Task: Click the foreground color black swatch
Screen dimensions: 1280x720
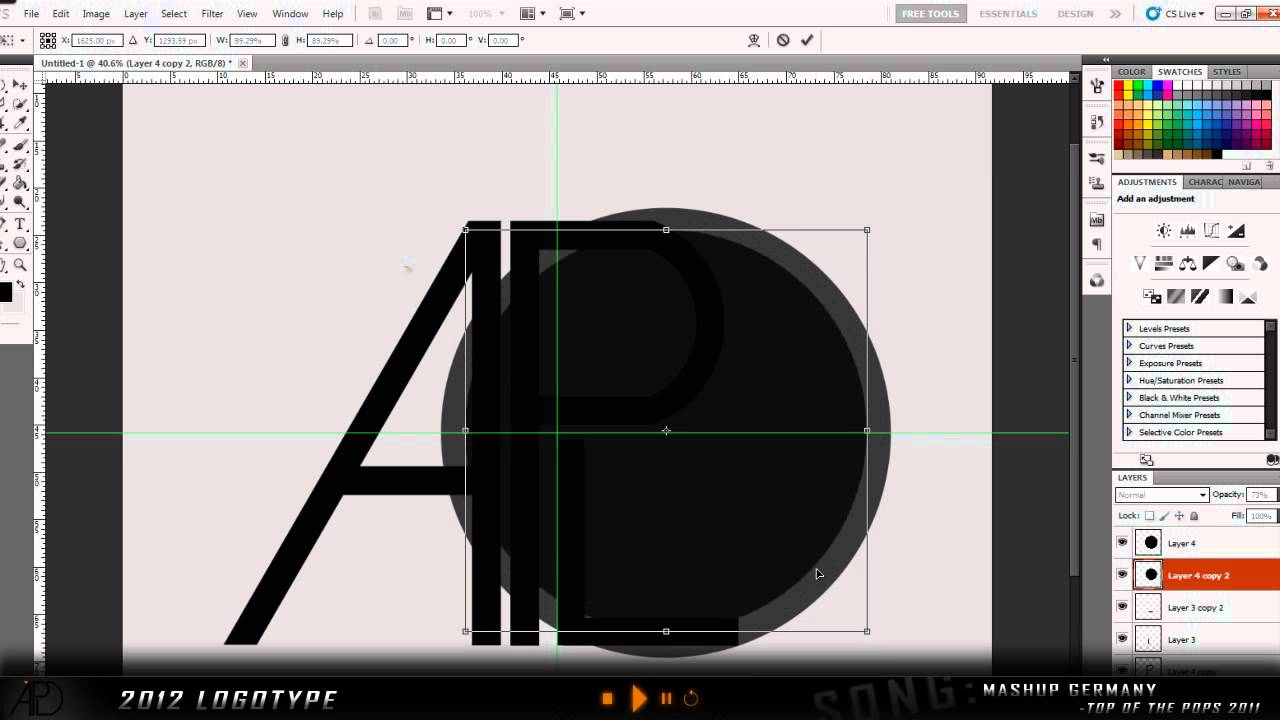Action: (x=5, y=292)
